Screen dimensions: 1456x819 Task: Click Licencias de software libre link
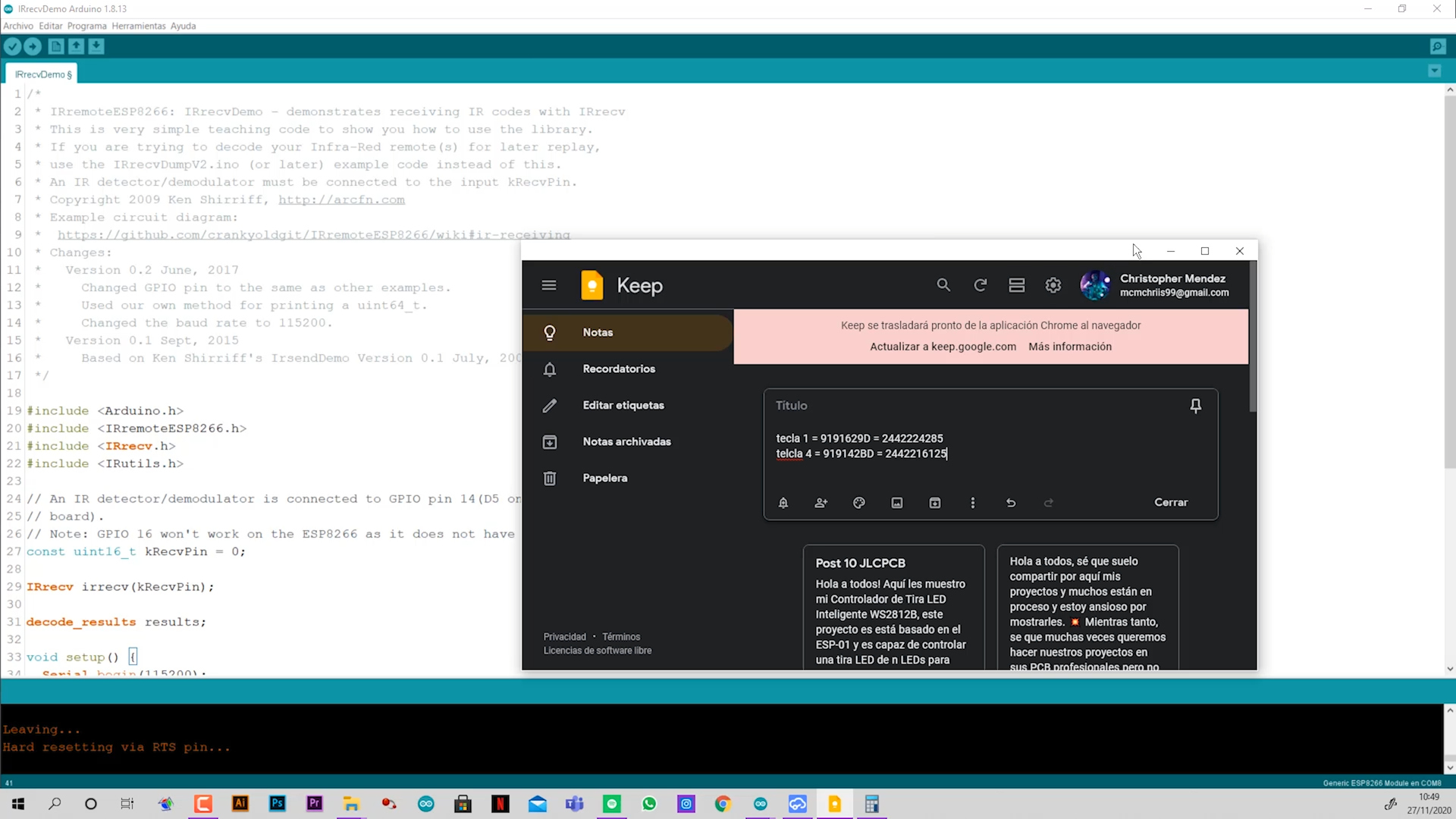click(x=598, y=651)
